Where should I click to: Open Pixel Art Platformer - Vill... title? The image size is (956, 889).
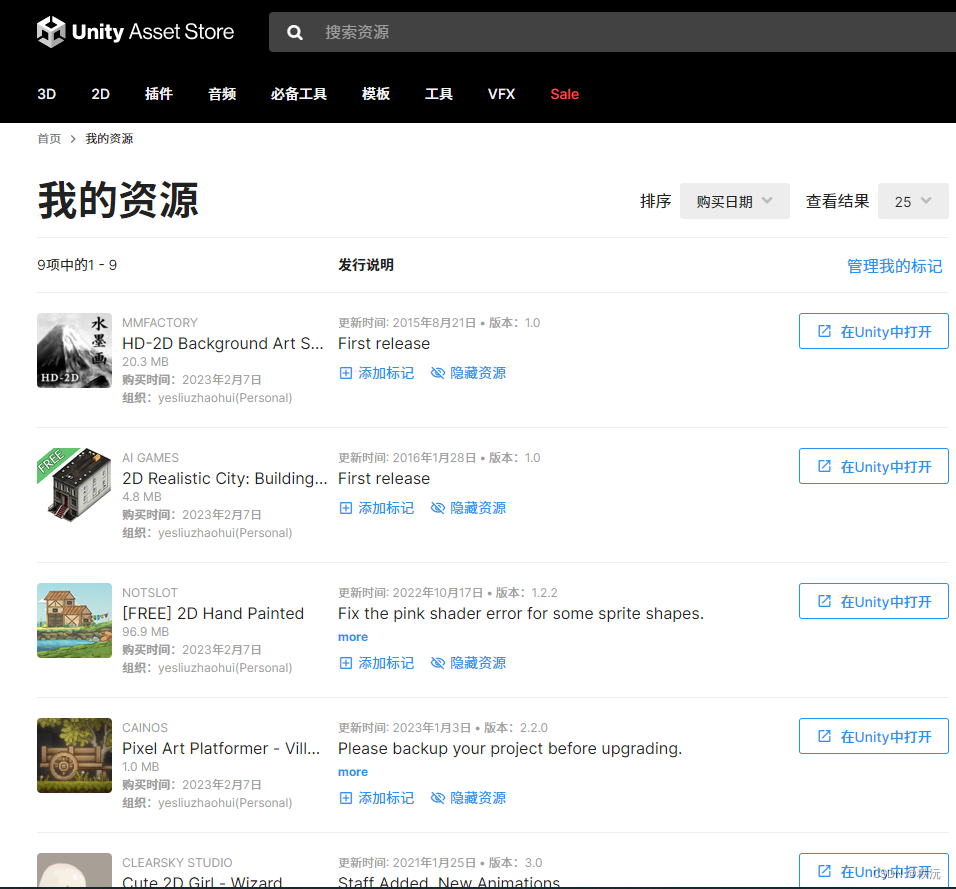pos(221,749)
